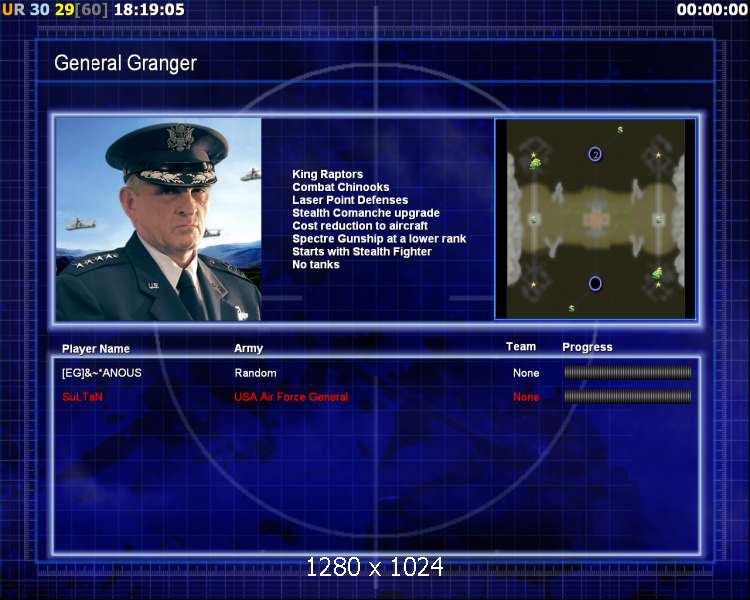Click the No tanks line
Image resolution: width=750 pixels, height=600 pixels.
(x=316, y=265)
